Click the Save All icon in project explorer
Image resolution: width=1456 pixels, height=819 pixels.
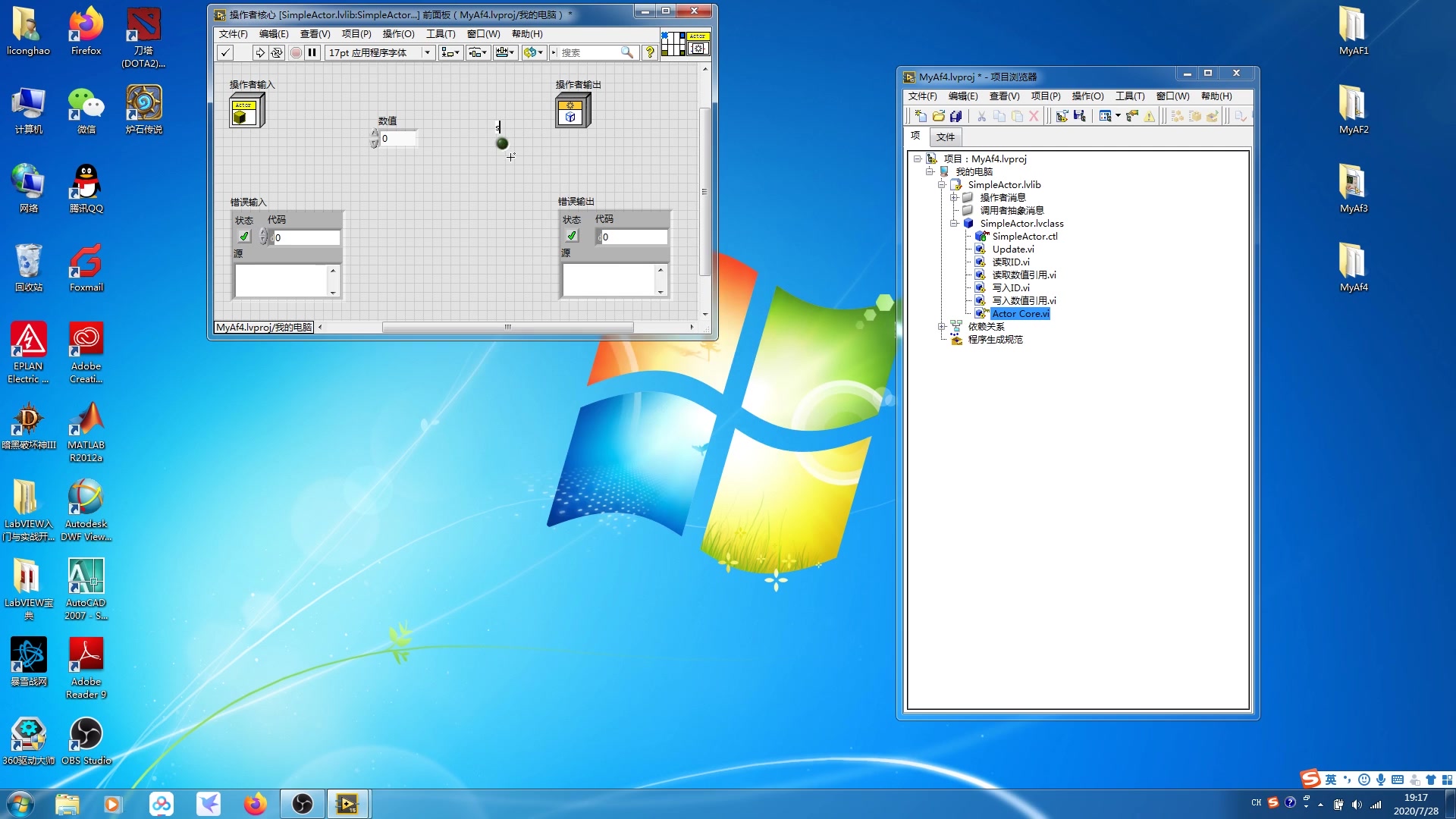click(x=955, y=116)
